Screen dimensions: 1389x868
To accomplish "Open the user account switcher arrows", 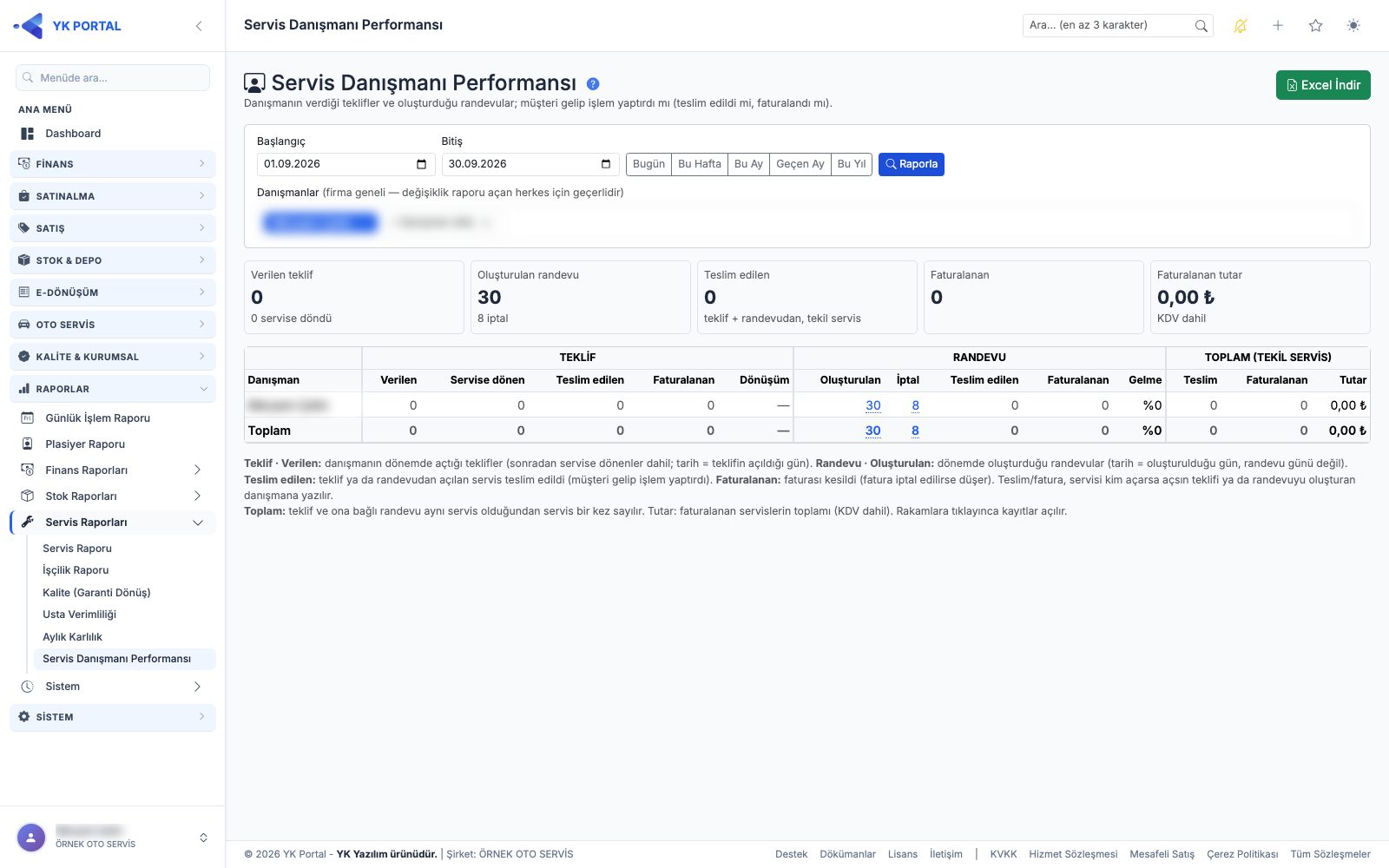I will (203, 838).
